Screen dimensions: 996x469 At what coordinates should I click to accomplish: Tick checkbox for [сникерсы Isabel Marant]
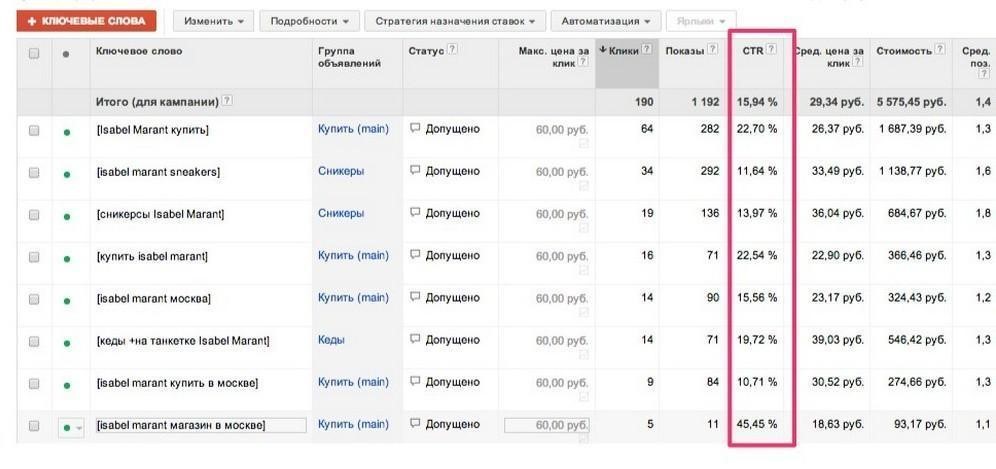34,215
